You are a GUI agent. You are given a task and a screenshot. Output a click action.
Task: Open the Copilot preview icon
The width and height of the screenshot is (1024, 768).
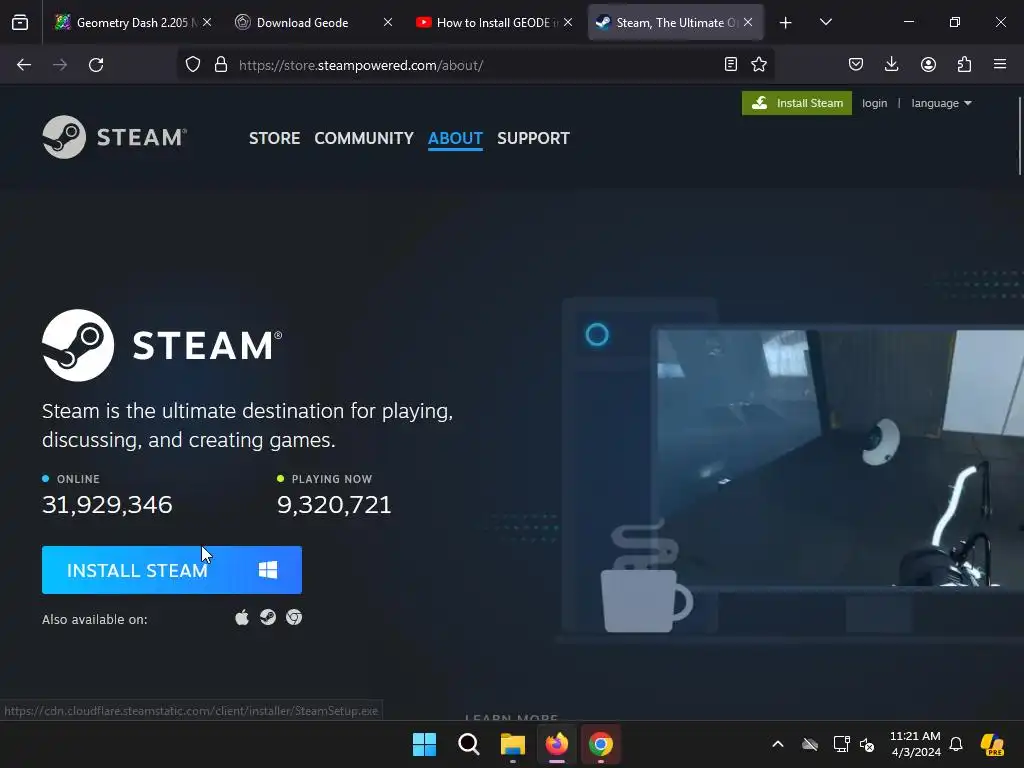click(x=992, y=744)
